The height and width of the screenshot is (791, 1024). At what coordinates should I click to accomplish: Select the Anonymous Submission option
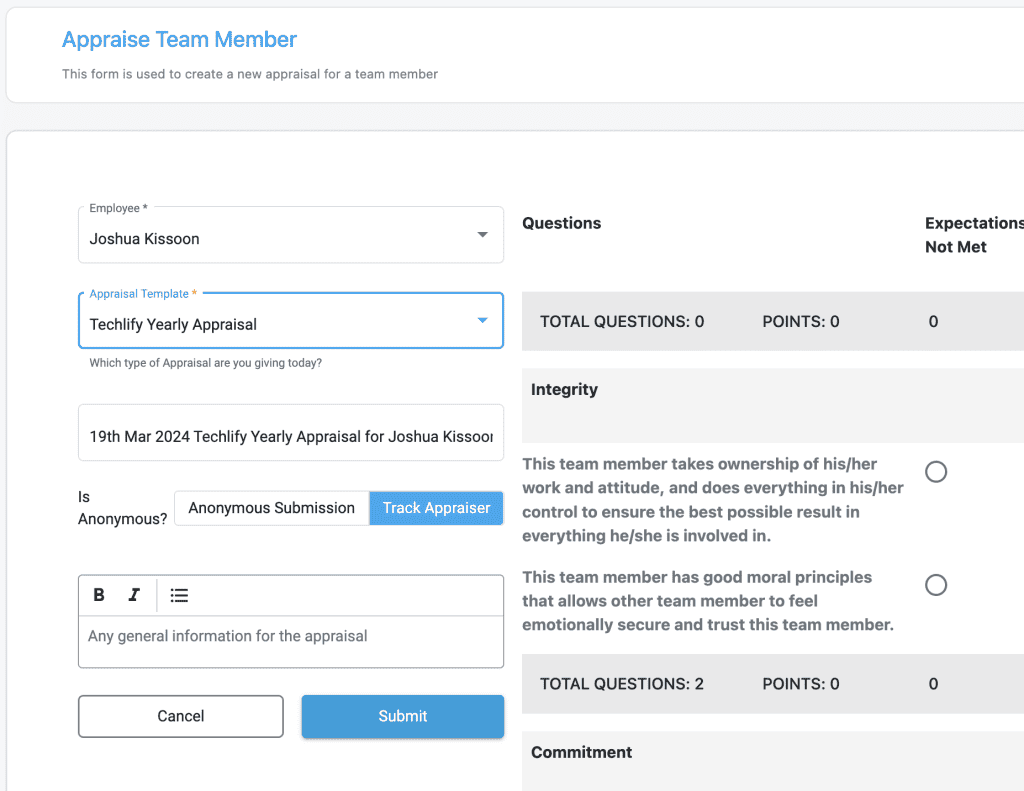pos(271,508)
